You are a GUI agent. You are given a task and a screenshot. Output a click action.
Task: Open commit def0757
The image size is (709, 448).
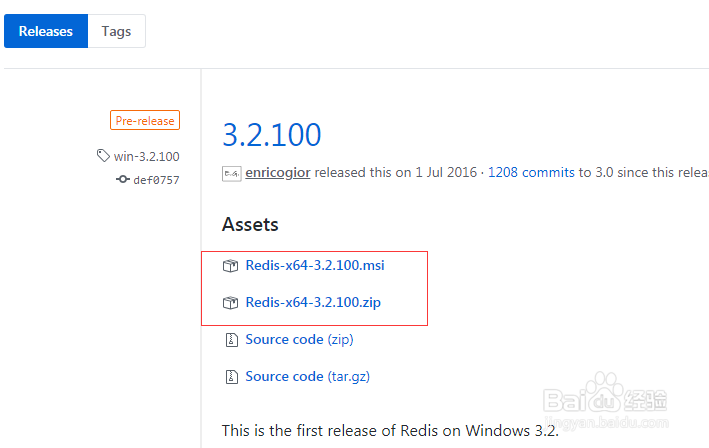(x=156, y=180)
